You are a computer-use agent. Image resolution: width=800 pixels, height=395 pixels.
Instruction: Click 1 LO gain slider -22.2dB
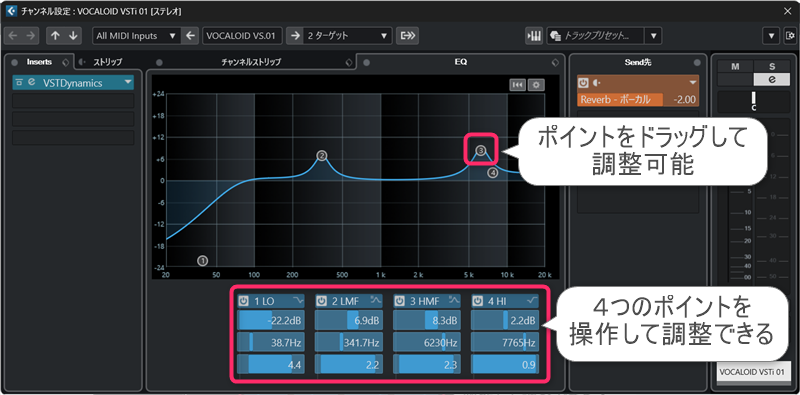pos(270,321)
